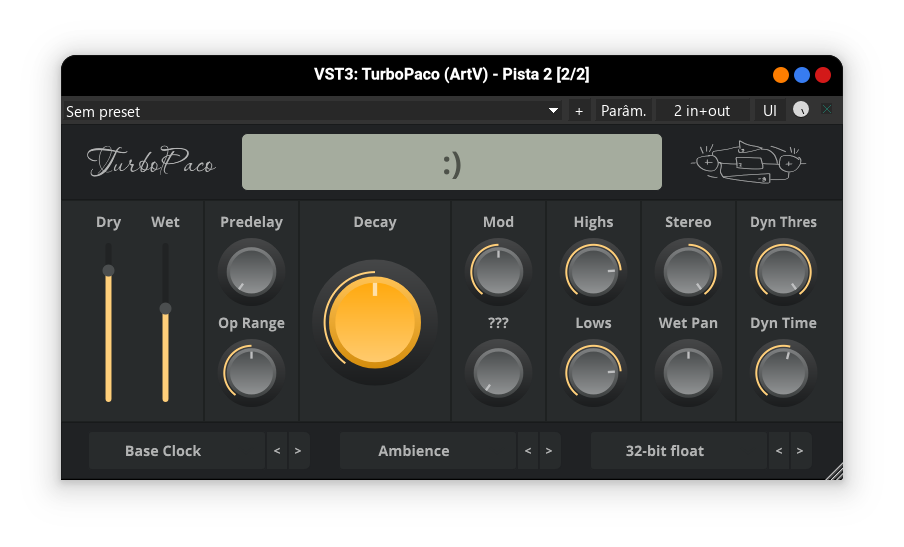This screenshot has width=904, height=547.
Task: Toggle the plugin bypass checkbox
Action: pos(827,110)
